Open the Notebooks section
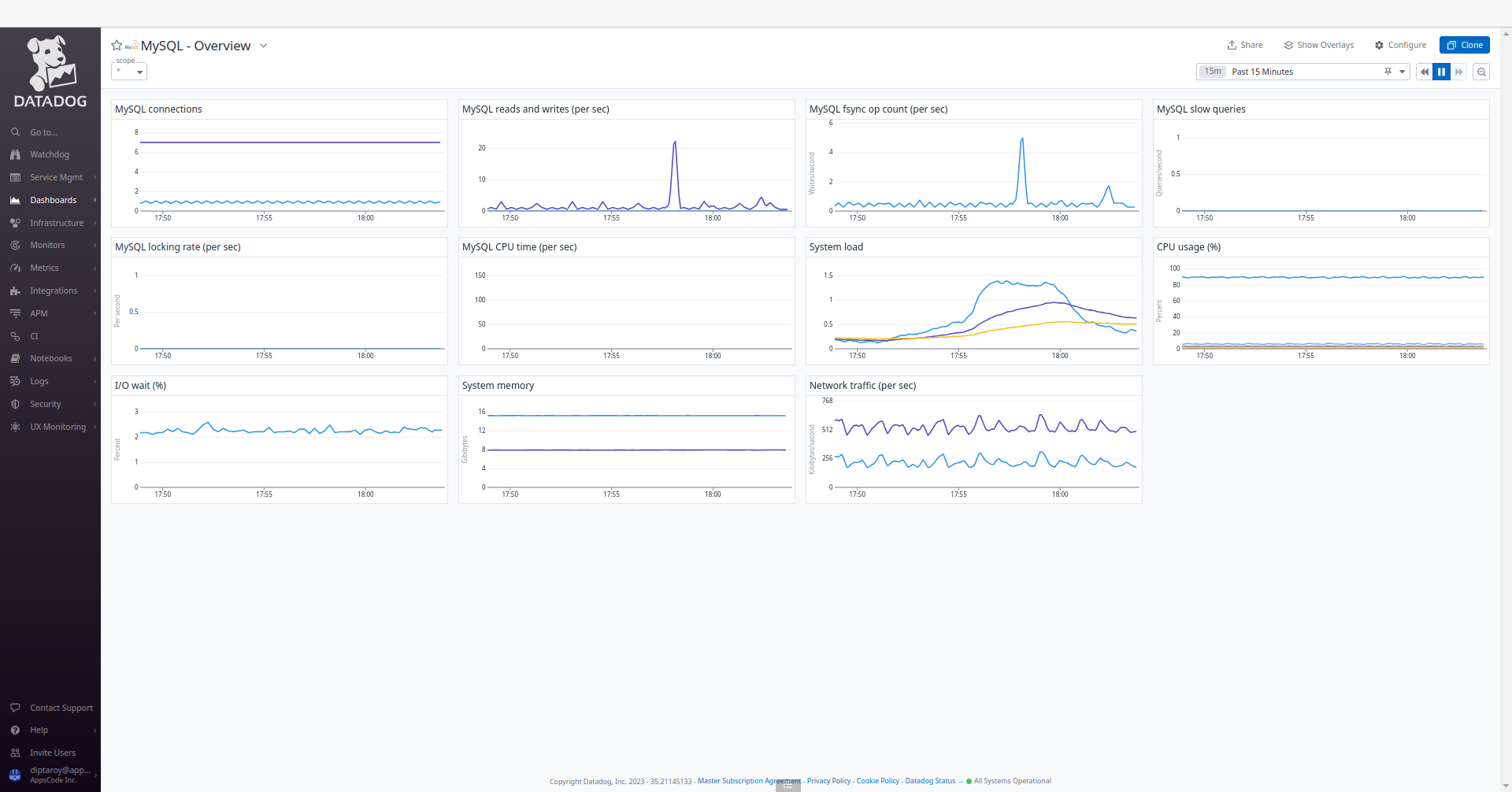 pos(49,358)
